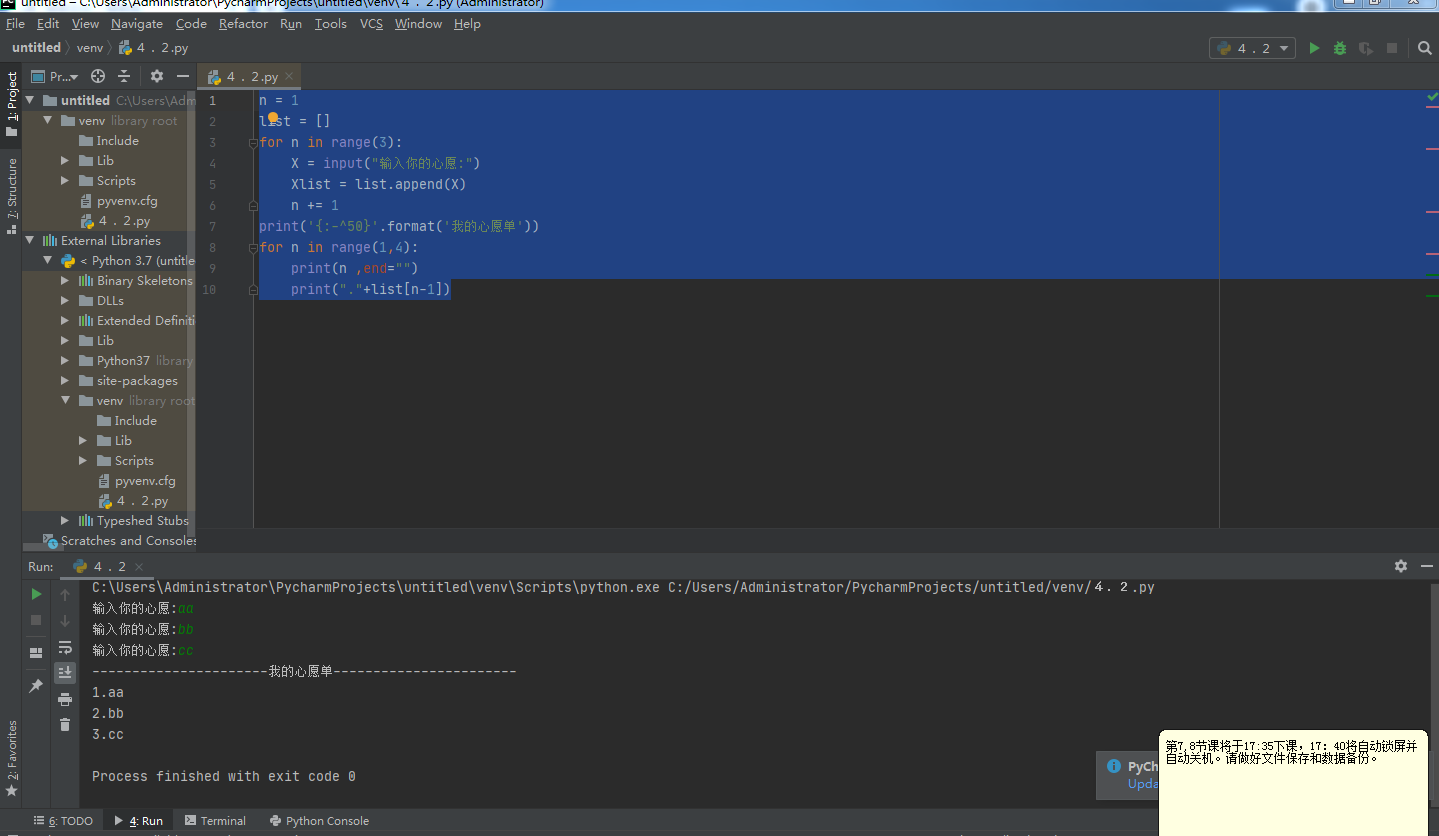1439x836 pixels.
Task: Click 'Process finished with exit code 0' text
Action: [x=223, y=777]
